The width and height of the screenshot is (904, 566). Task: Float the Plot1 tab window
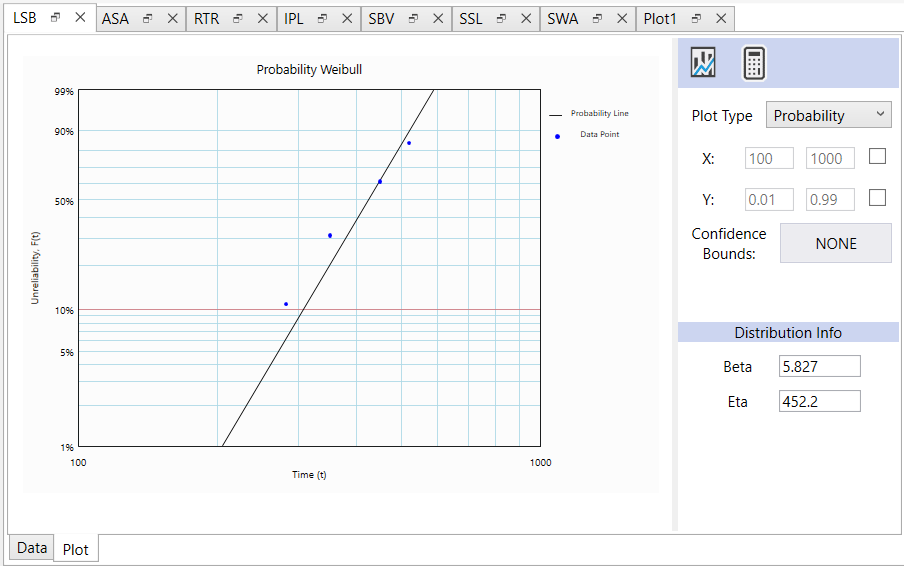tap(696, 18)
